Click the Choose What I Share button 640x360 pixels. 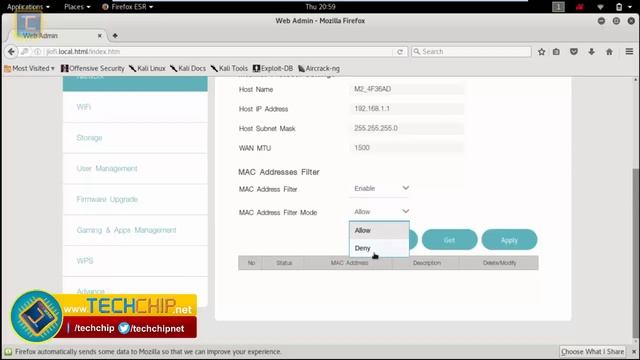click(592, 351)
